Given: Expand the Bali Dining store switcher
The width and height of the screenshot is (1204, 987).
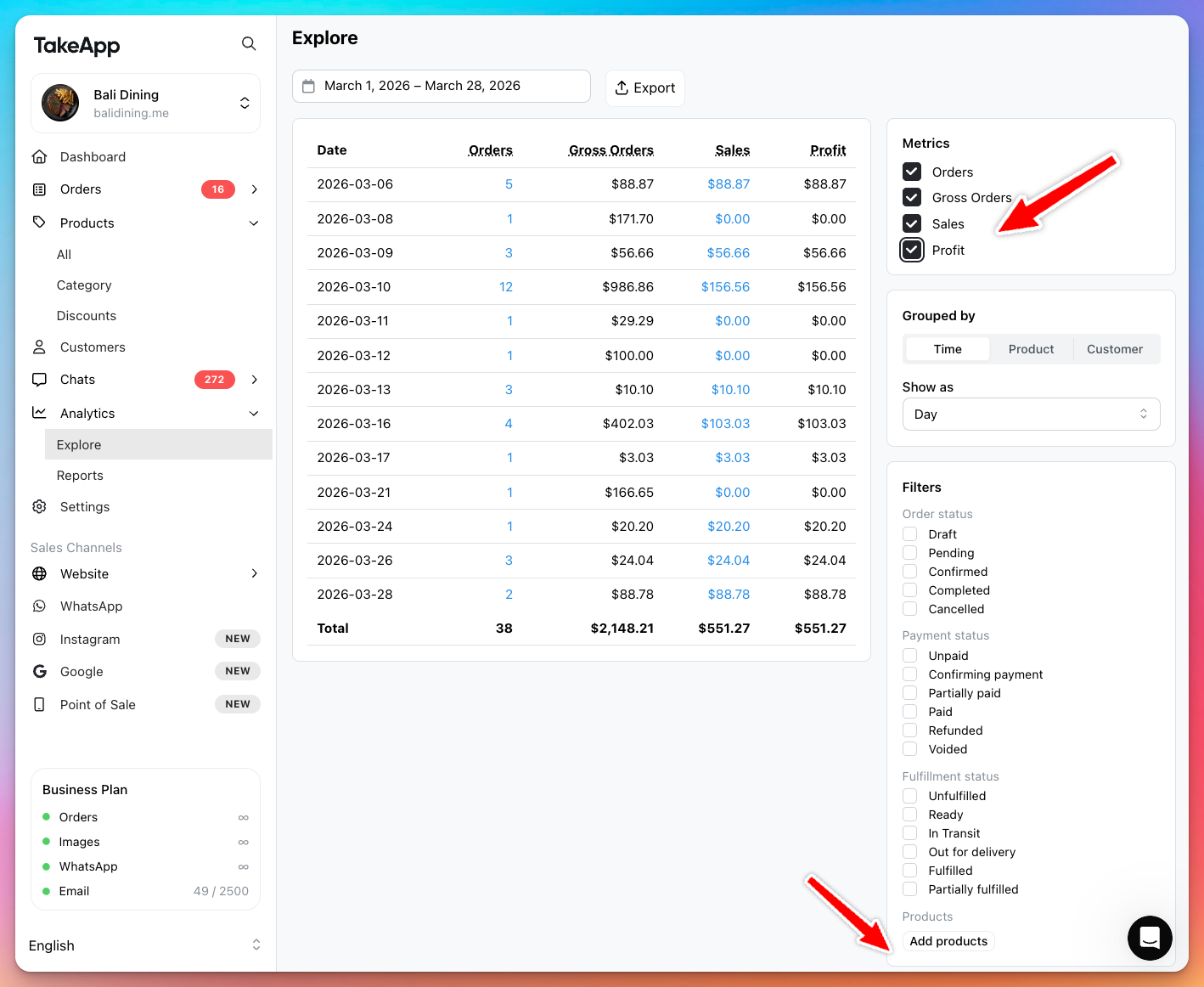Looking at the screenshot, I should click(x=244, y=103).
